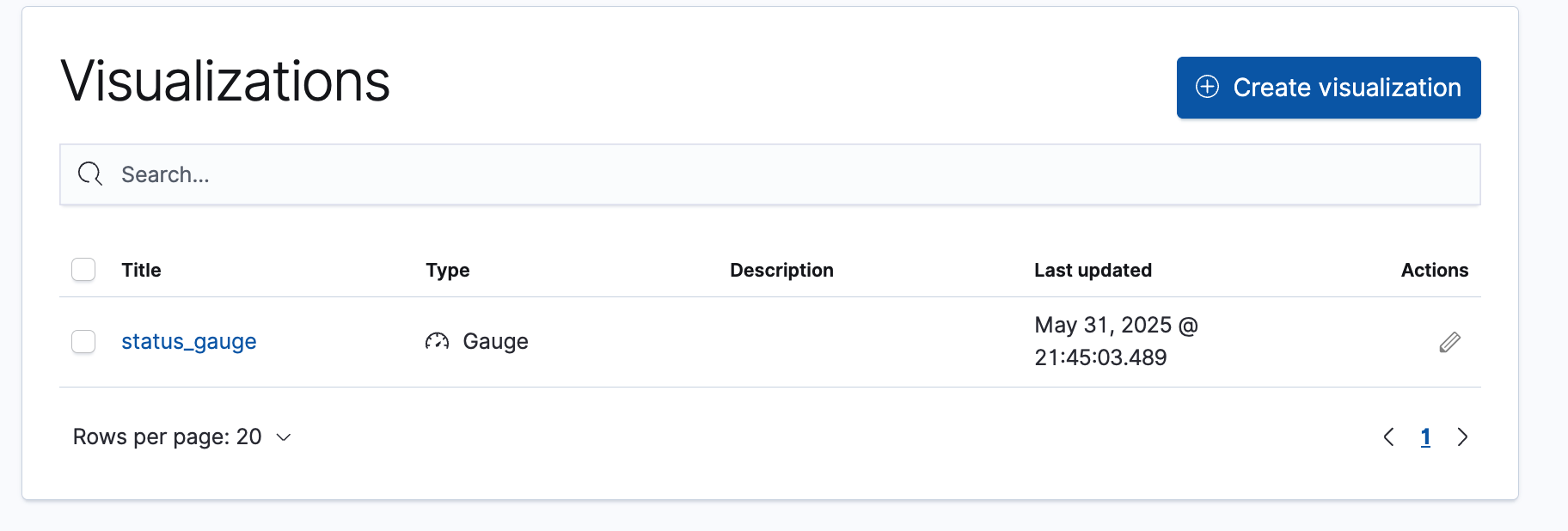Click the Description column header
Image resolution: width=1568 pixels, height=531 pixels.
pyautogui.click(x=781, y=270)
